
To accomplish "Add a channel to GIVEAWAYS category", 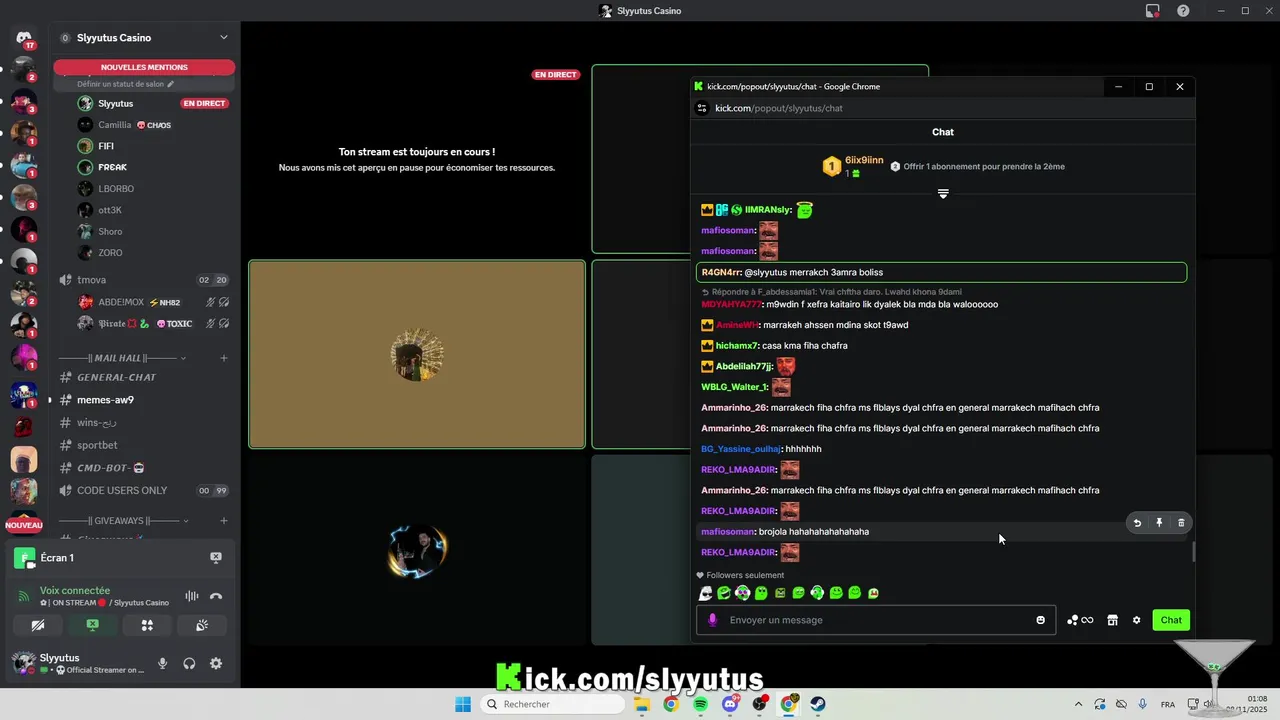I will [x=224, y=521].
